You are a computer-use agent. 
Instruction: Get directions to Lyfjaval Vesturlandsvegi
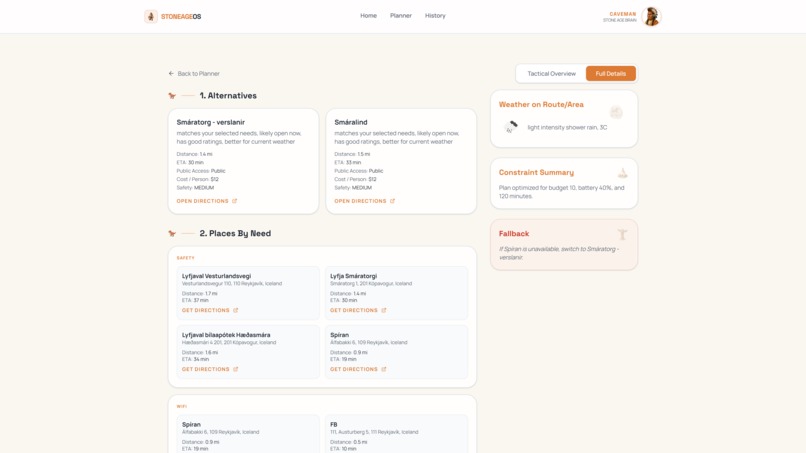pyautogui.click(x=210, y=310)
